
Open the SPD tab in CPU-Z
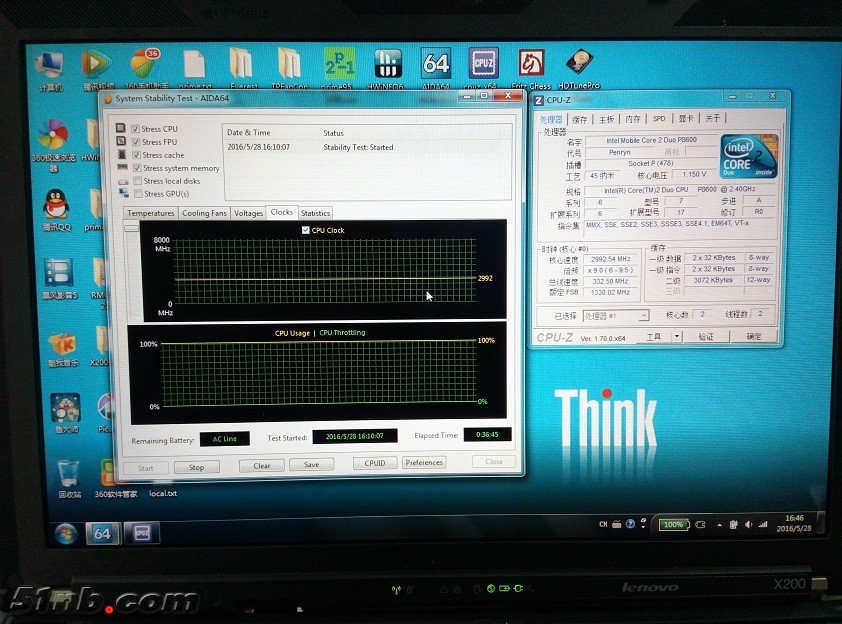[659, 118]
